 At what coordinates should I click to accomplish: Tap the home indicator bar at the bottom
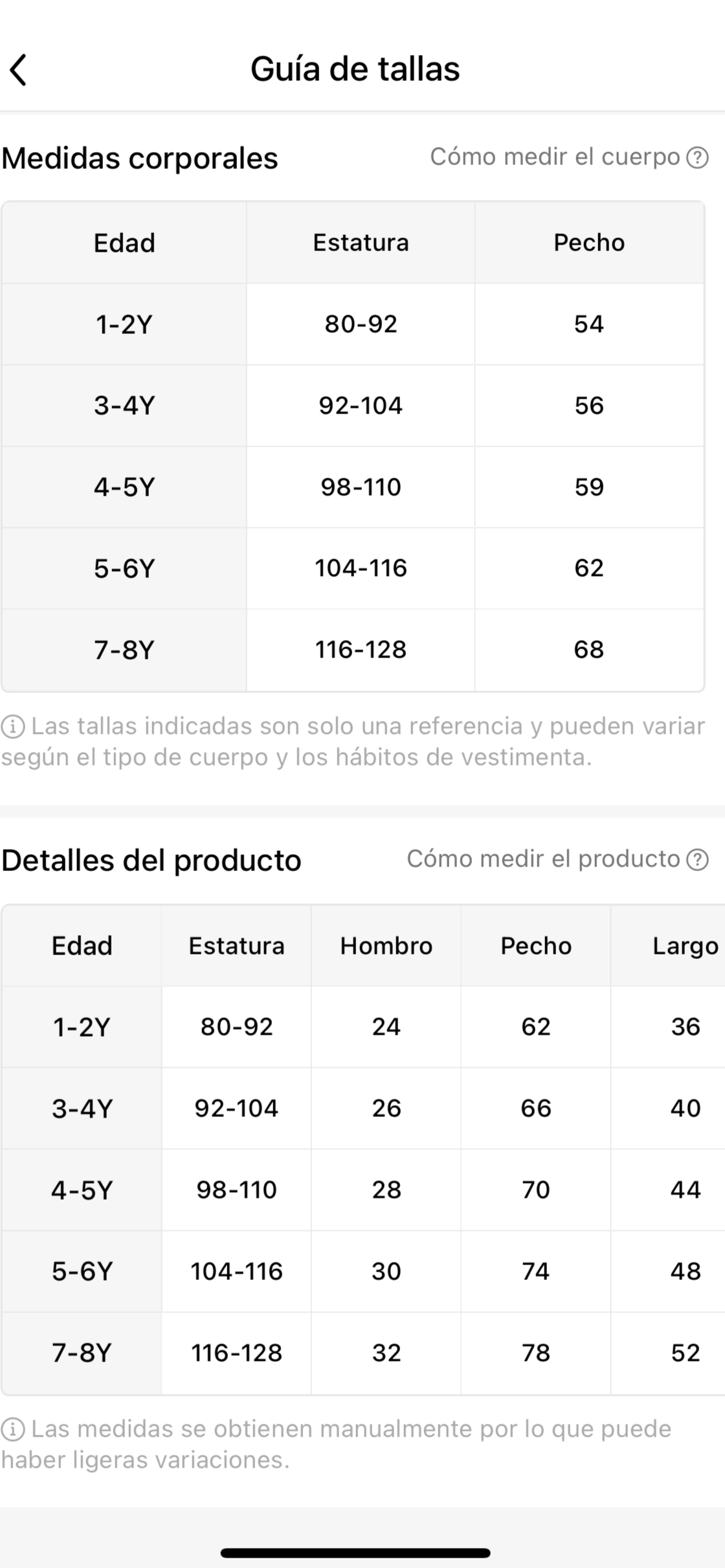click(355, 1552)
